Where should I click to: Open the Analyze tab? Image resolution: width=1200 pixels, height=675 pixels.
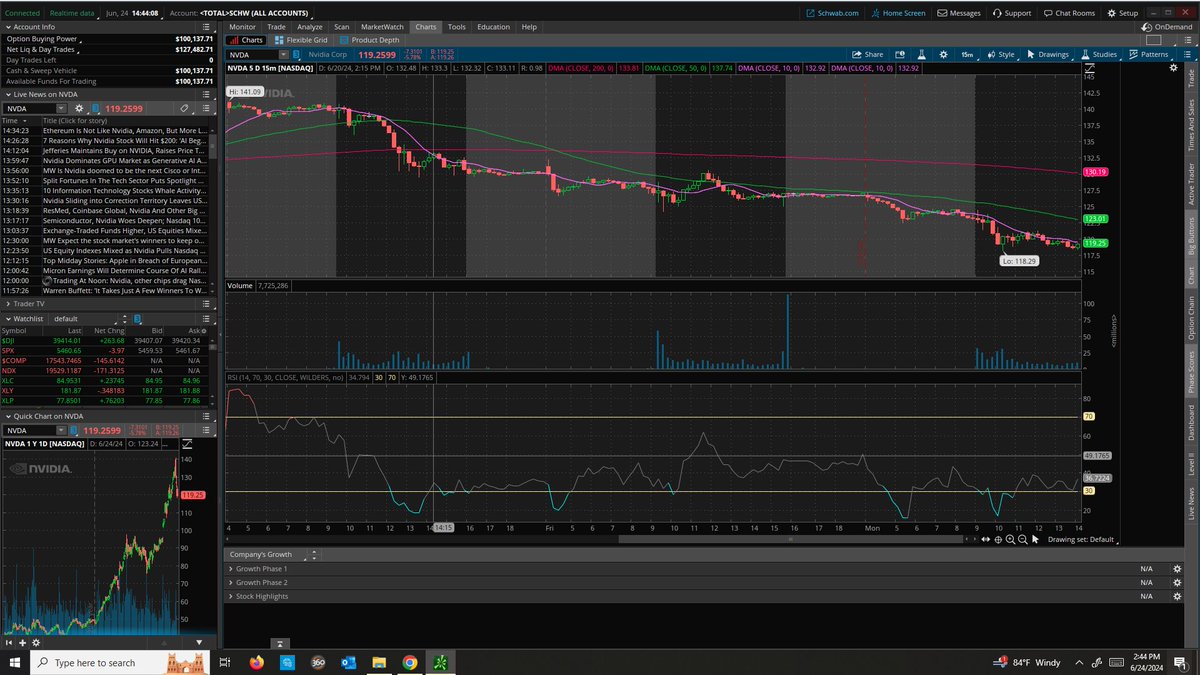(310, 27)
